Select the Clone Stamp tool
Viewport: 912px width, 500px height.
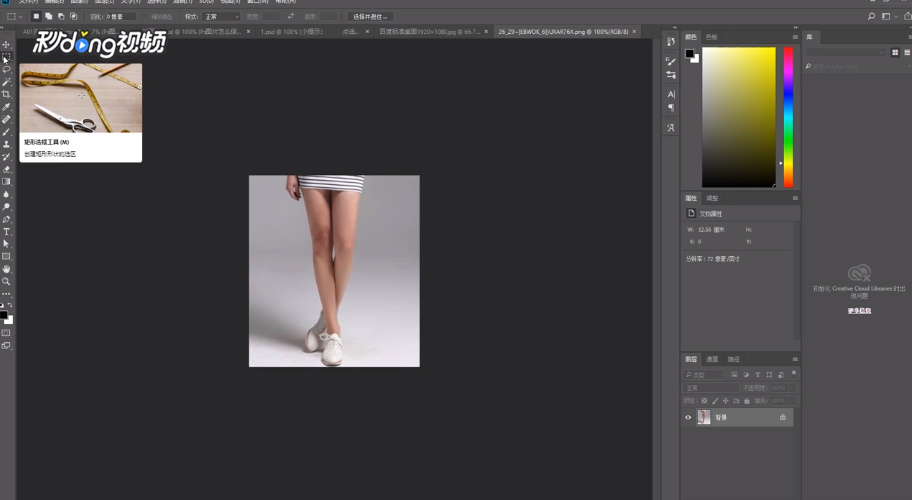coord(6,144)
